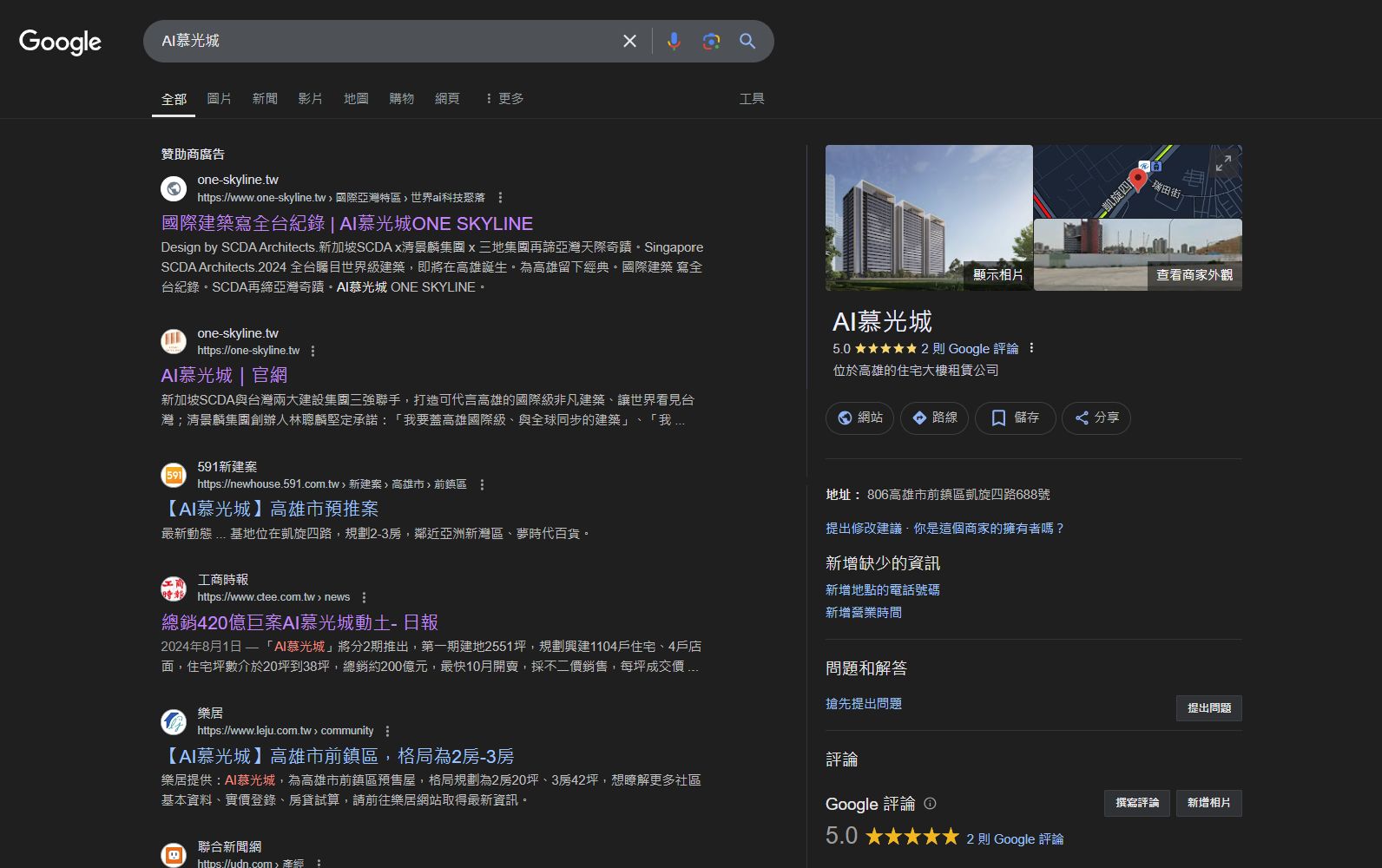
Task: Open 【AI慕光城】高雄市預推案 result
Action: coord(270,509)
